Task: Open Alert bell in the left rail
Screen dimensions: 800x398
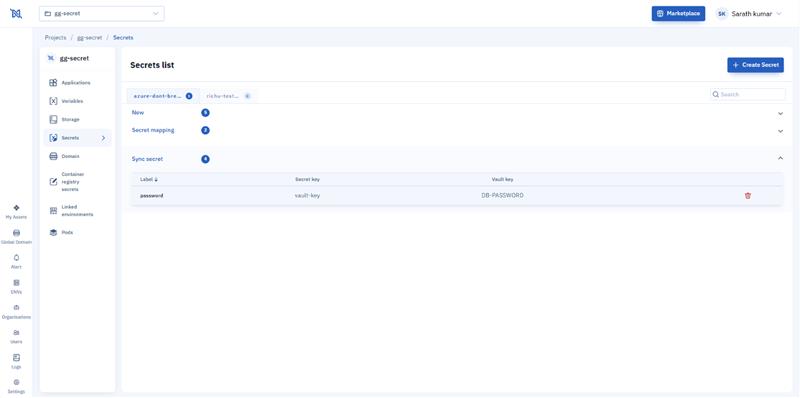Action: (x=16, y=261)
